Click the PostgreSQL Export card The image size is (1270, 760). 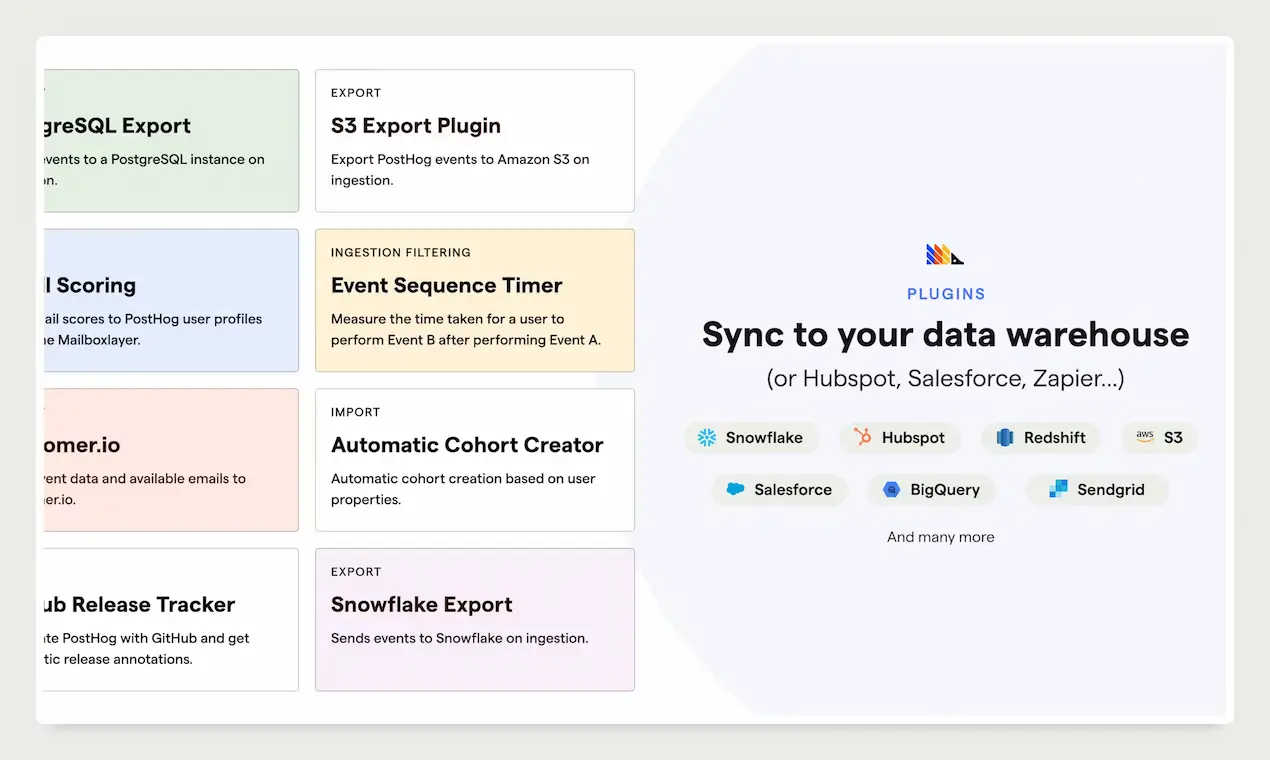(x=170, y=141)
